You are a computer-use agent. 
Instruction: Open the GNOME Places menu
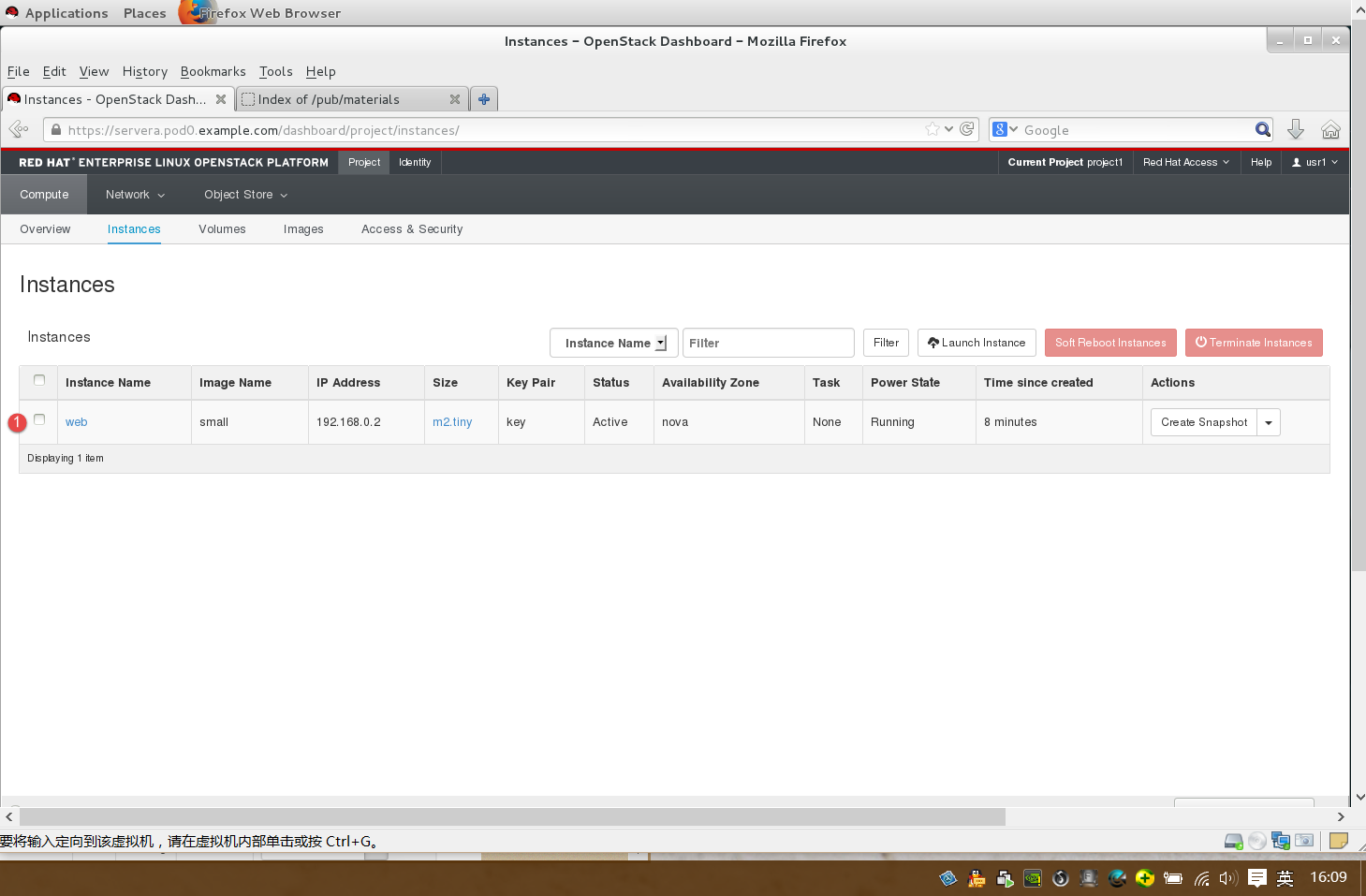tap(145, 13)
